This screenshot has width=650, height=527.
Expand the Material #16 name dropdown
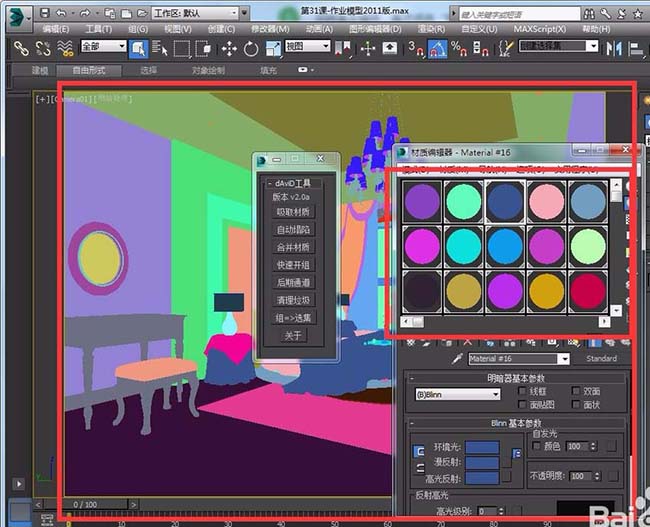click(563, 359)
